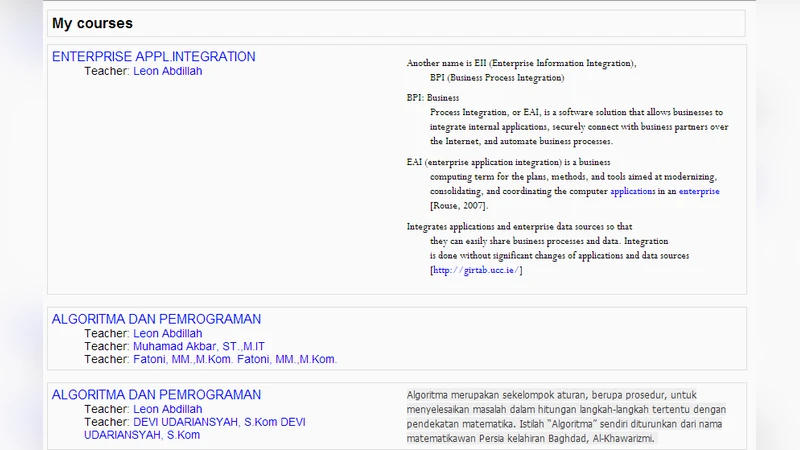The height and width of the screenshot is (450, 800).
Task: Visit the http://girtab.ucc.ie/ link
Action: point(476,270)
